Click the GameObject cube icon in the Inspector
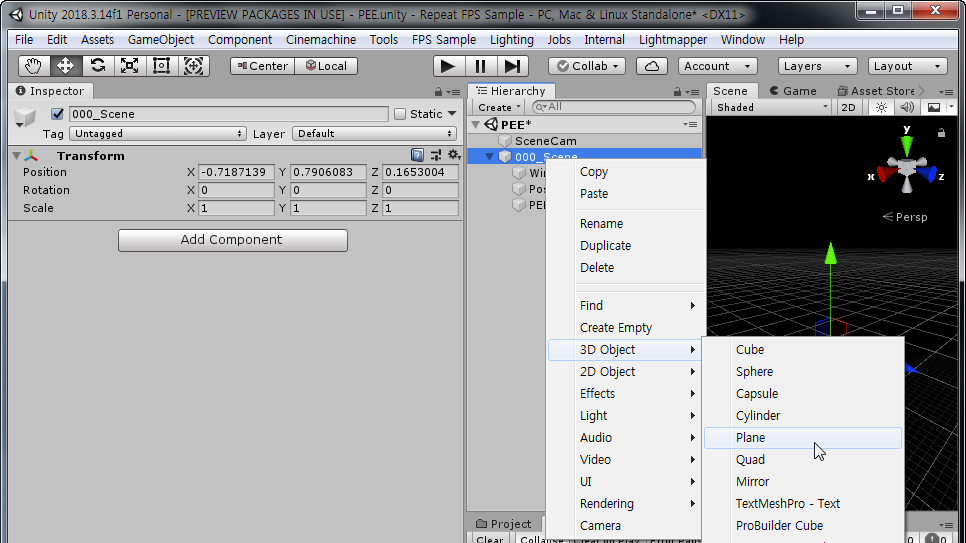Viewport: 966px width, 543px height. click(25, 116)
